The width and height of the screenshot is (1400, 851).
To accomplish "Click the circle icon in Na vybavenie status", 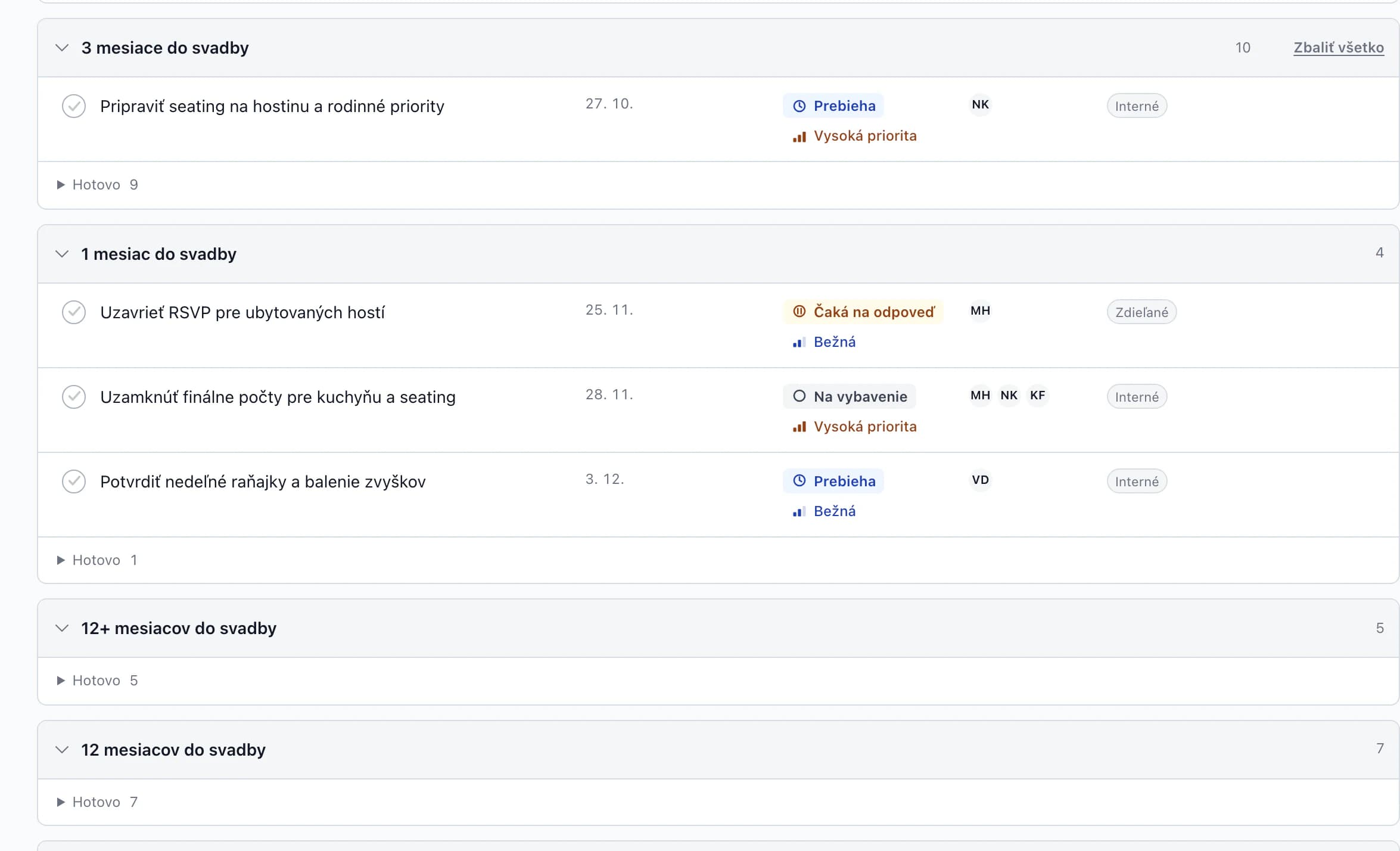I will (x=799, y=396).
